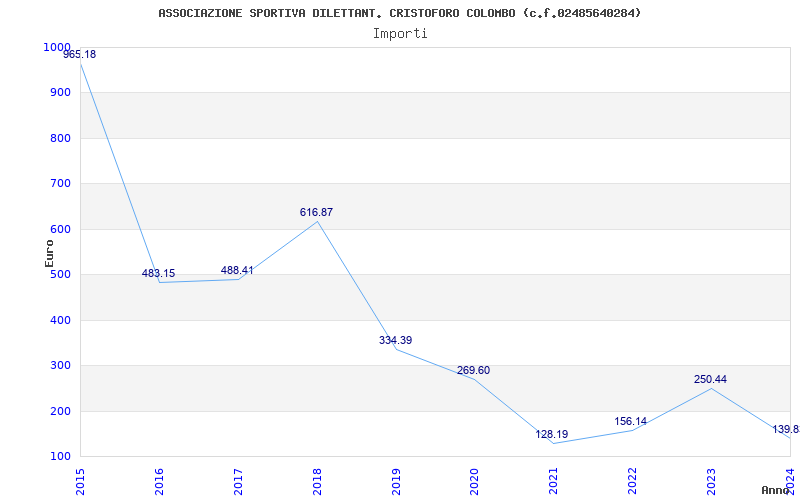This screenshot has height=500, width=800.
Task: Click the 500 y-axis tick label
Action: point(61,274)
